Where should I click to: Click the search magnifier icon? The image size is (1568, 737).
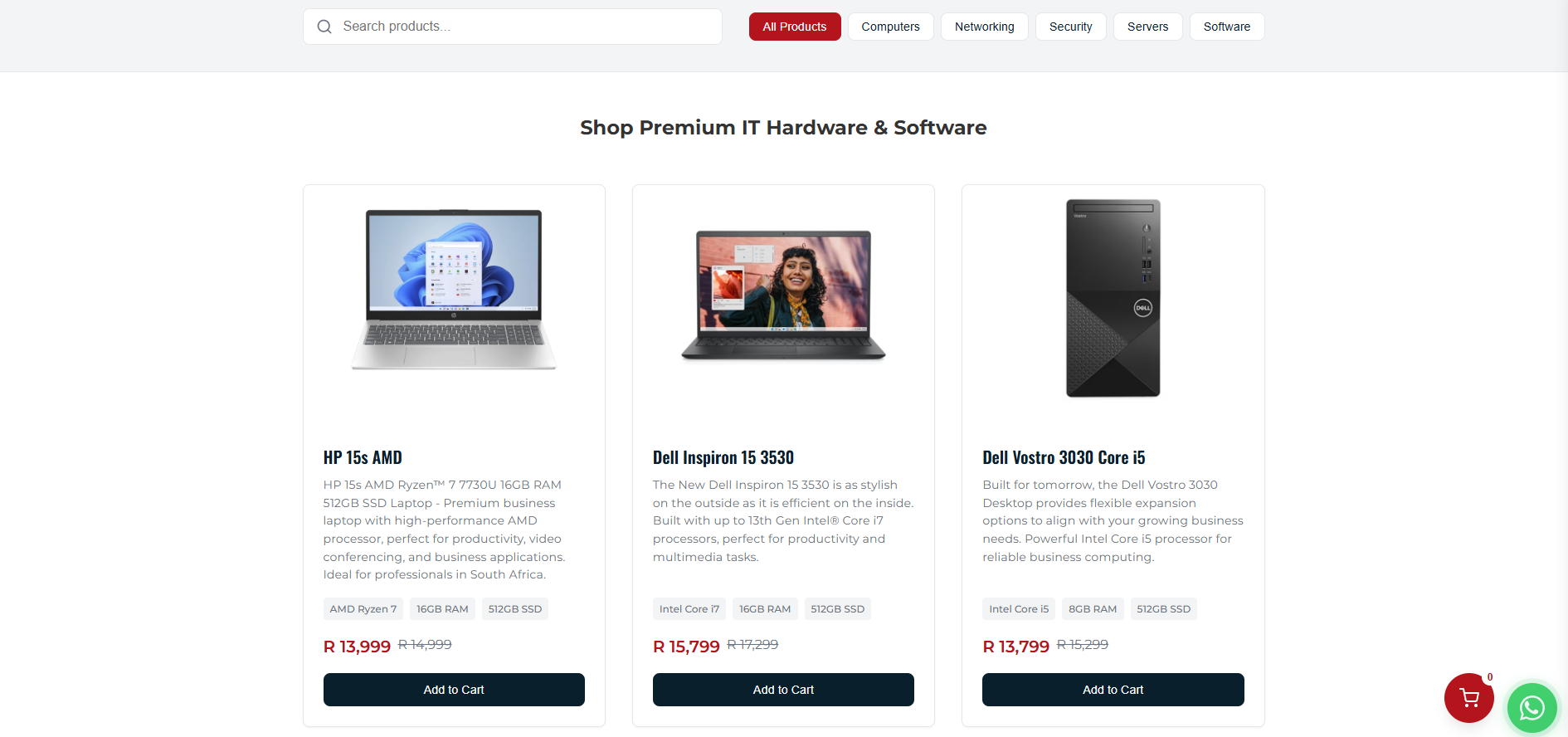tap(324, 27)
